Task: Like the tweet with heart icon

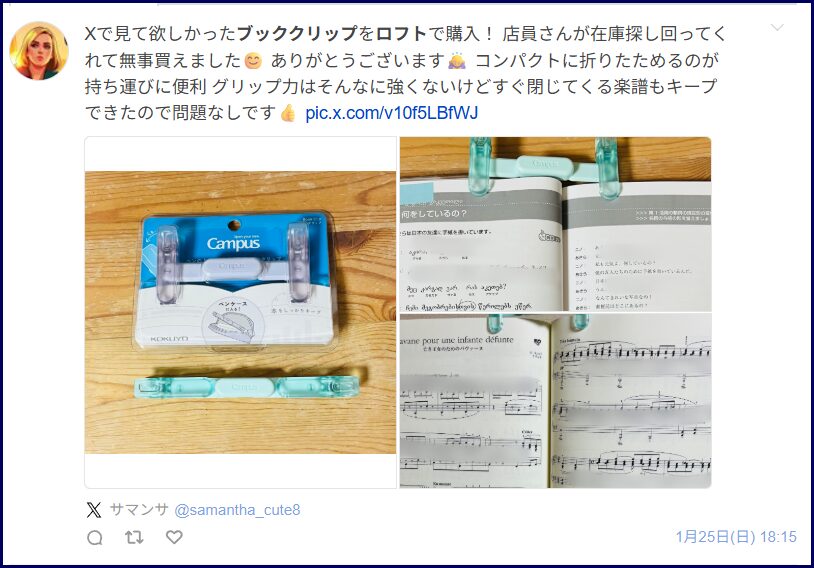Action: pyautogui.click(x=174, y=537)
